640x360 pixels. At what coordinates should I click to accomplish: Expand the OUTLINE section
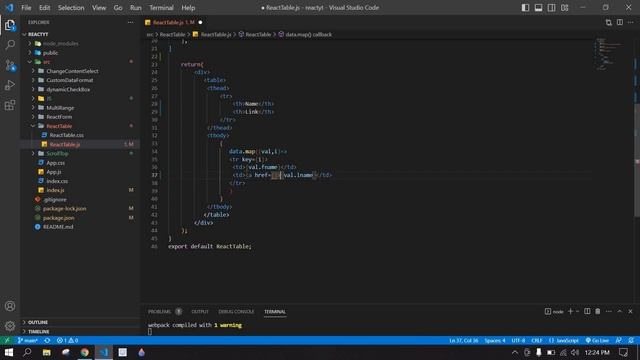tap(38, 322)
